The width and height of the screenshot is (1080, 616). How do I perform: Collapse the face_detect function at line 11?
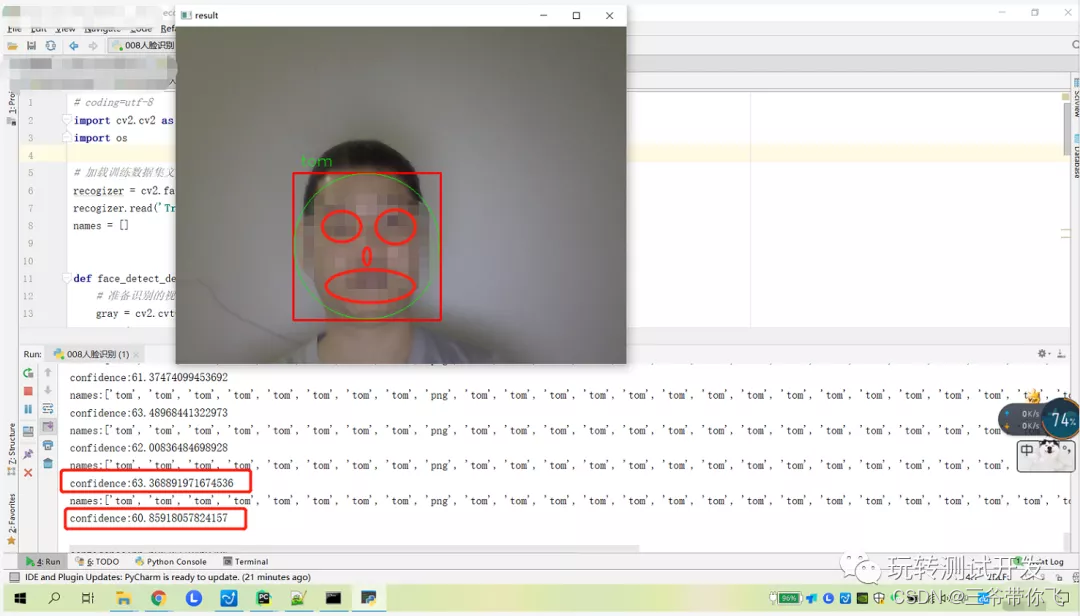[x=67, y=278]
